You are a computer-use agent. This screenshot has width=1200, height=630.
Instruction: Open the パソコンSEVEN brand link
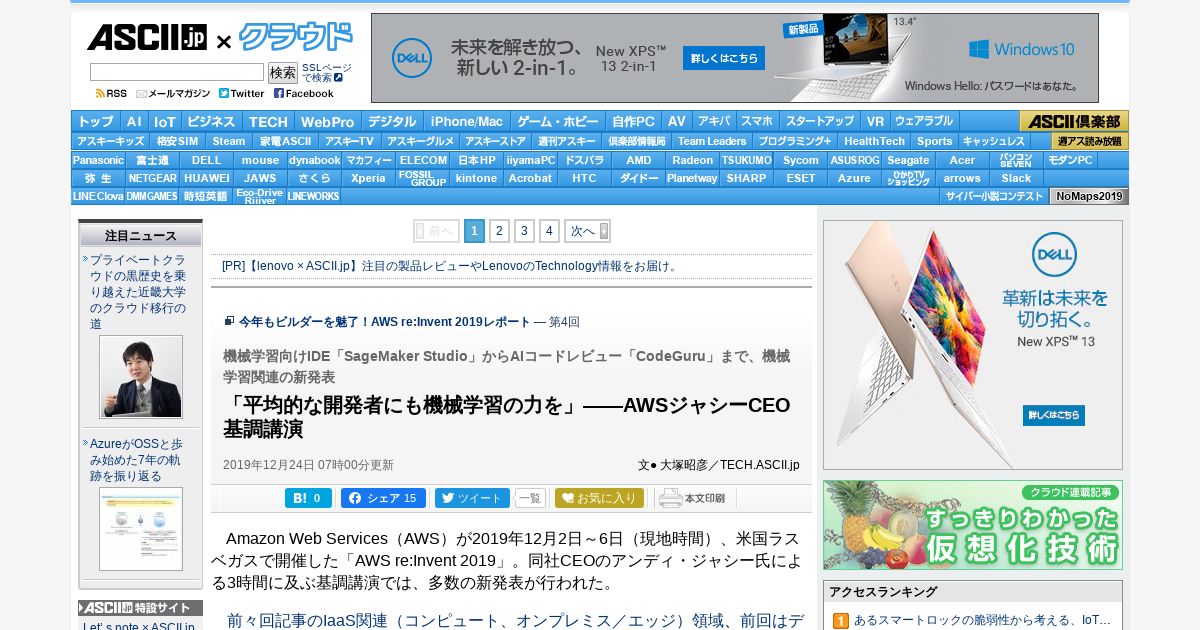pyautogui.click(x=1016, y=160)
